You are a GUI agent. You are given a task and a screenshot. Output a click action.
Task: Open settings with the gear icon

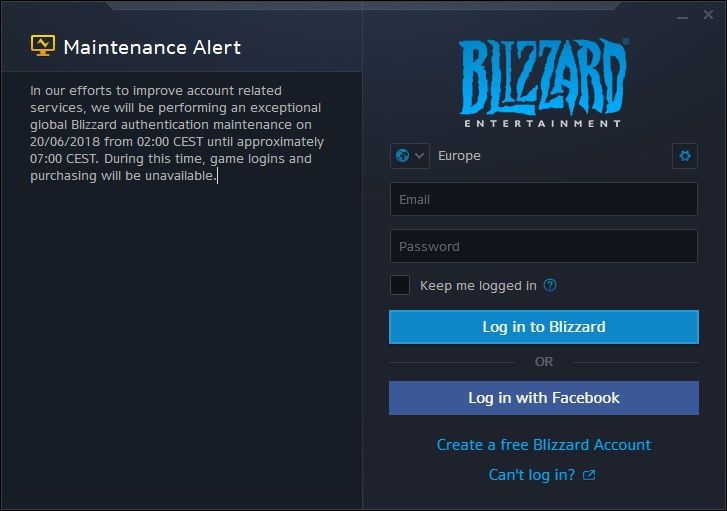pos(685,156)
